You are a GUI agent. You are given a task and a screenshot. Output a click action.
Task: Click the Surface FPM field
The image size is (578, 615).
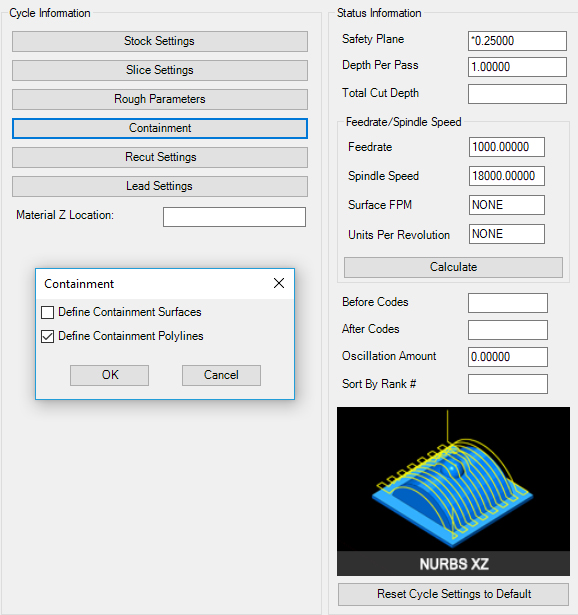507,205
